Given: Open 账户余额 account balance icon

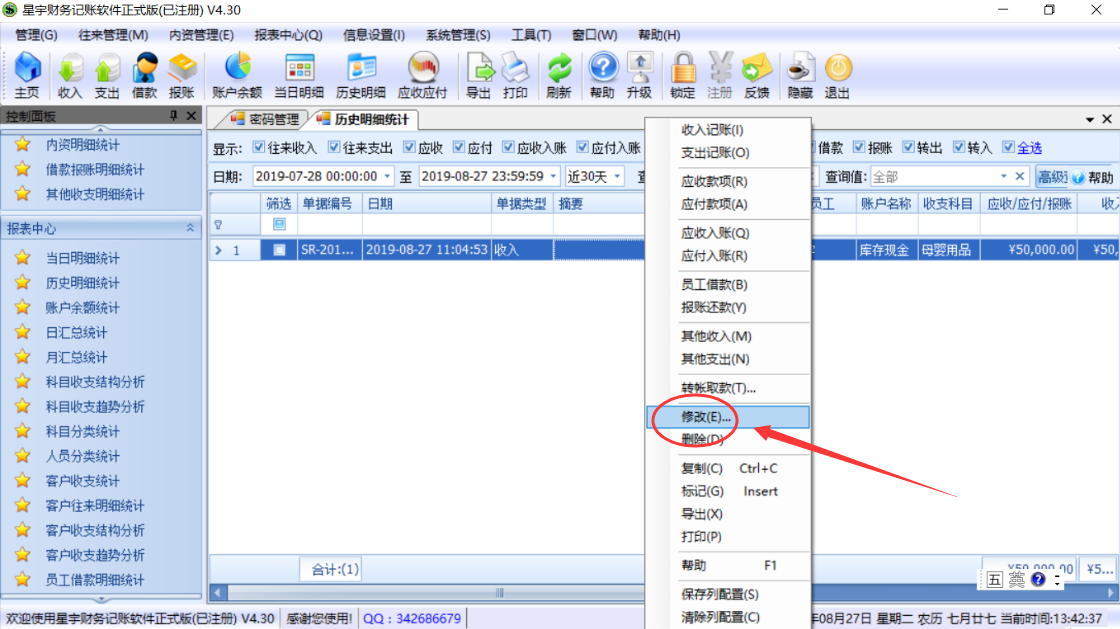Looking at the screenshot, I should tap(237, 75).
